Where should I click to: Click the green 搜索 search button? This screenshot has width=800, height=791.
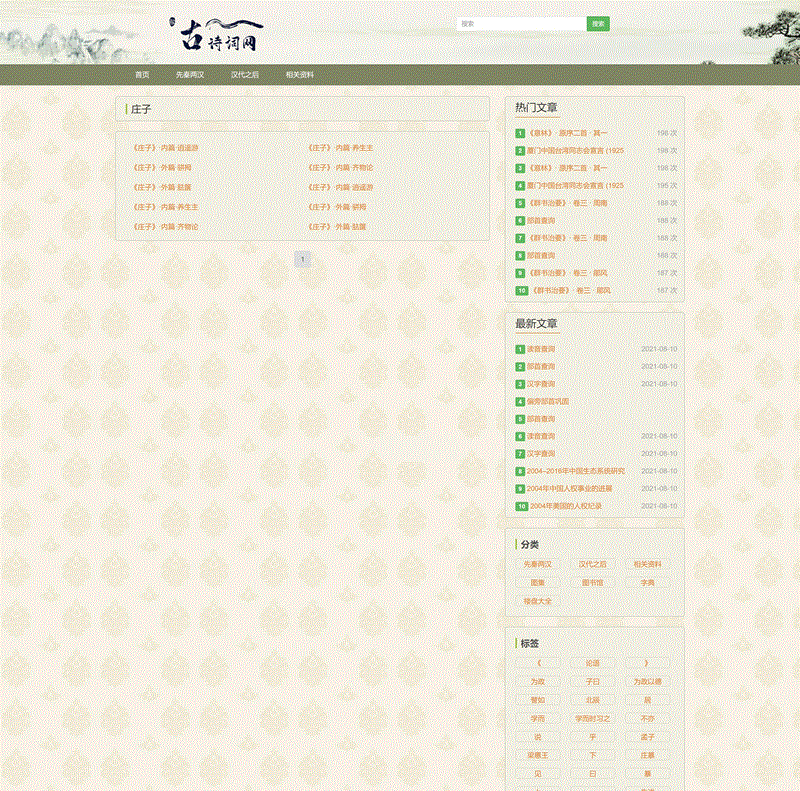click(598, 24)
